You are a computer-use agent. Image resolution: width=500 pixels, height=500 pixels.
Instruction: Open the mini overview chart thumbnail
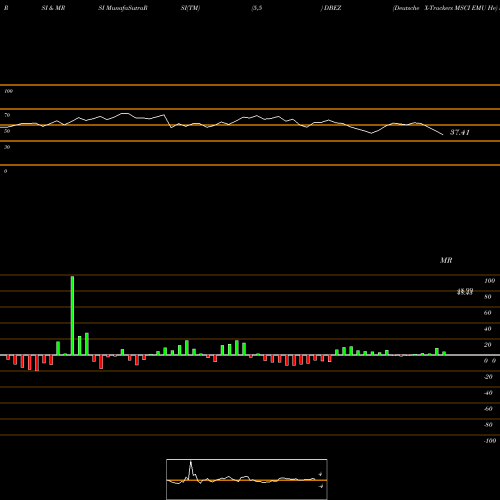(247, 479)
